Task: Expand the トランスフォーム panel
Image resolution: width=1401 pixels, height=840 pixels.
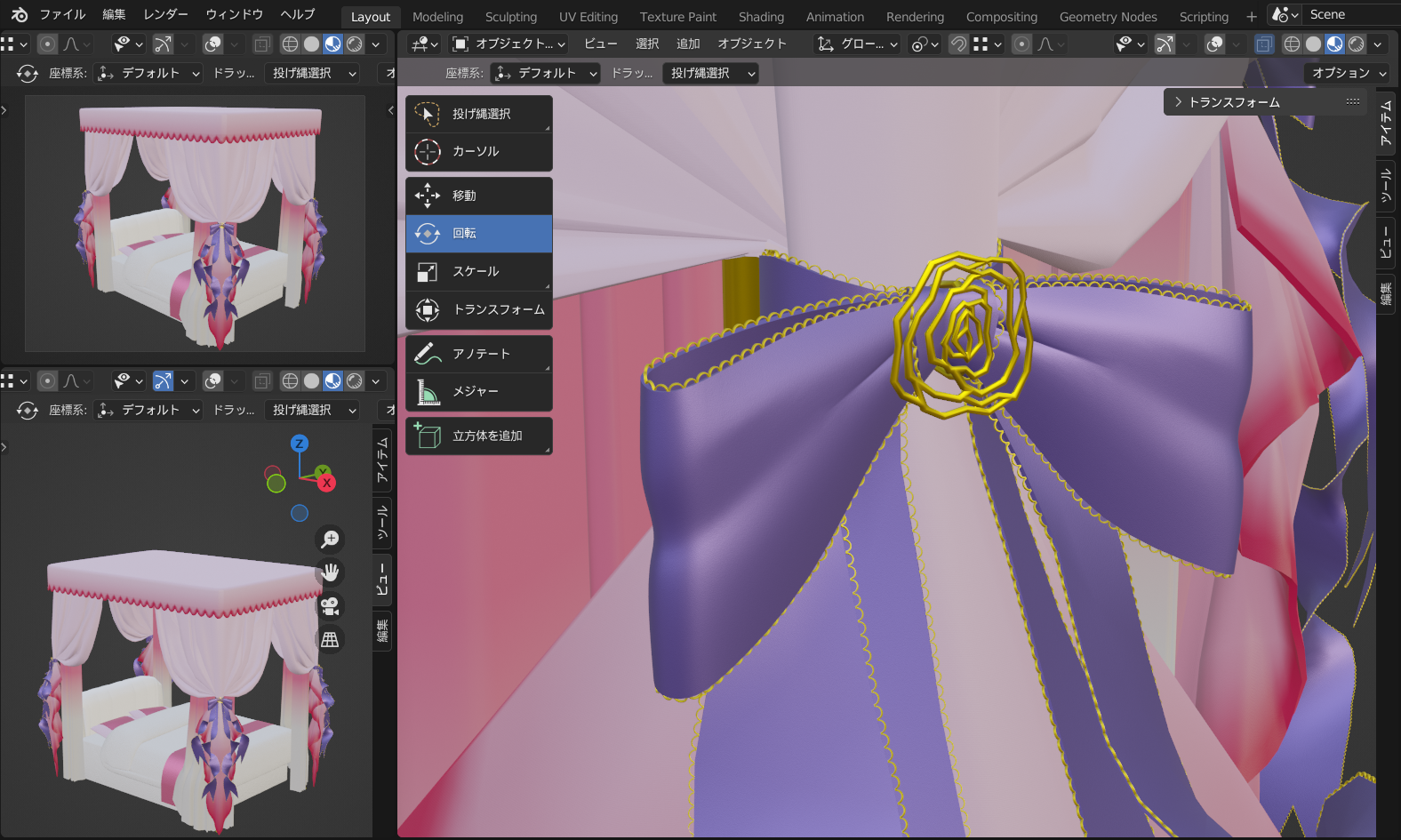Action: 1234,102
